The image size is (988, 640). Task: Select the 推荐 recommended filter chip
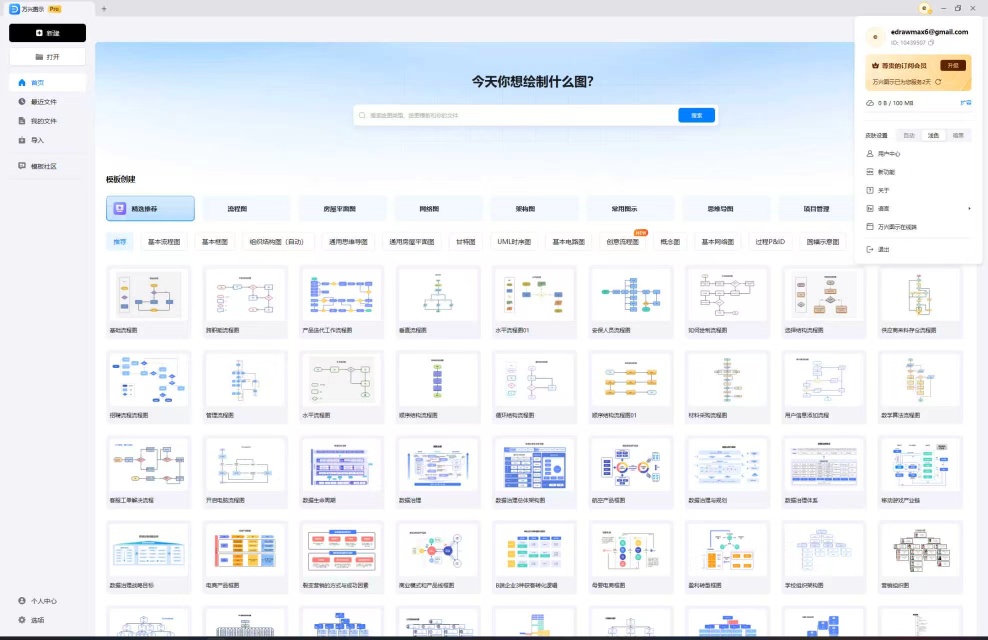click(120, 242)
